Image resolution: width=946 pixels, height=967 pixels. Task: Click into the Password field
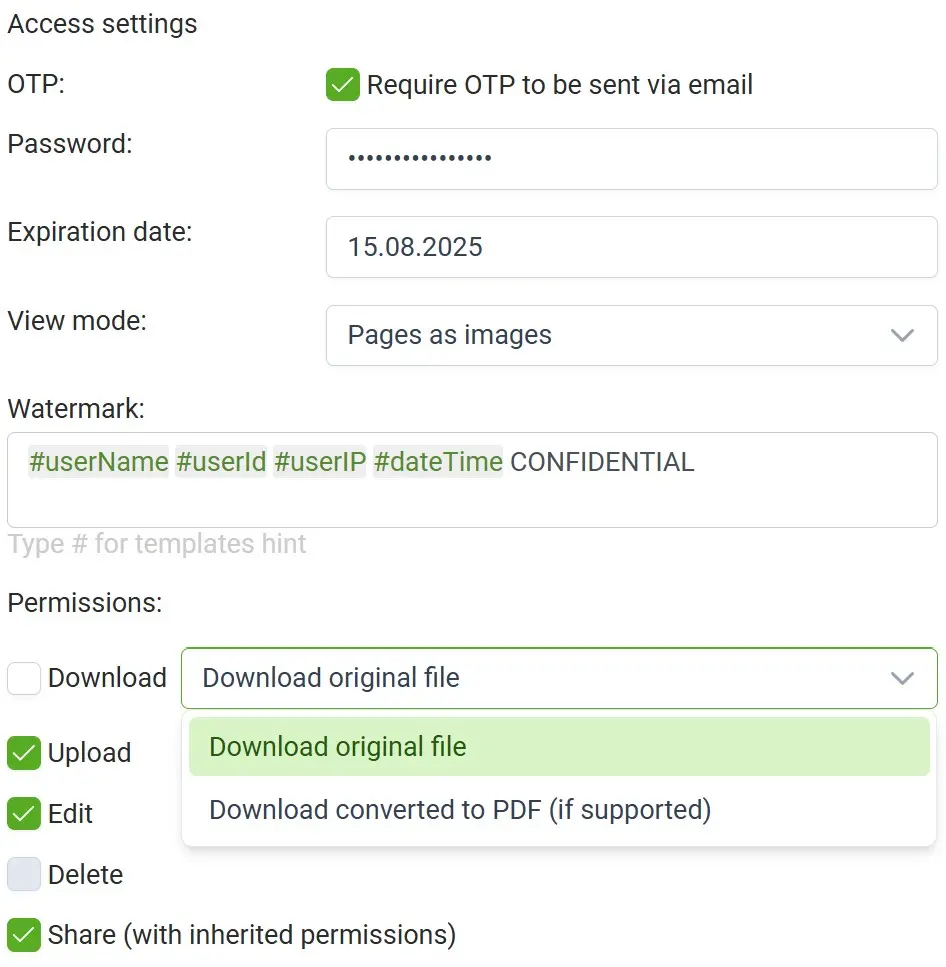630,159
